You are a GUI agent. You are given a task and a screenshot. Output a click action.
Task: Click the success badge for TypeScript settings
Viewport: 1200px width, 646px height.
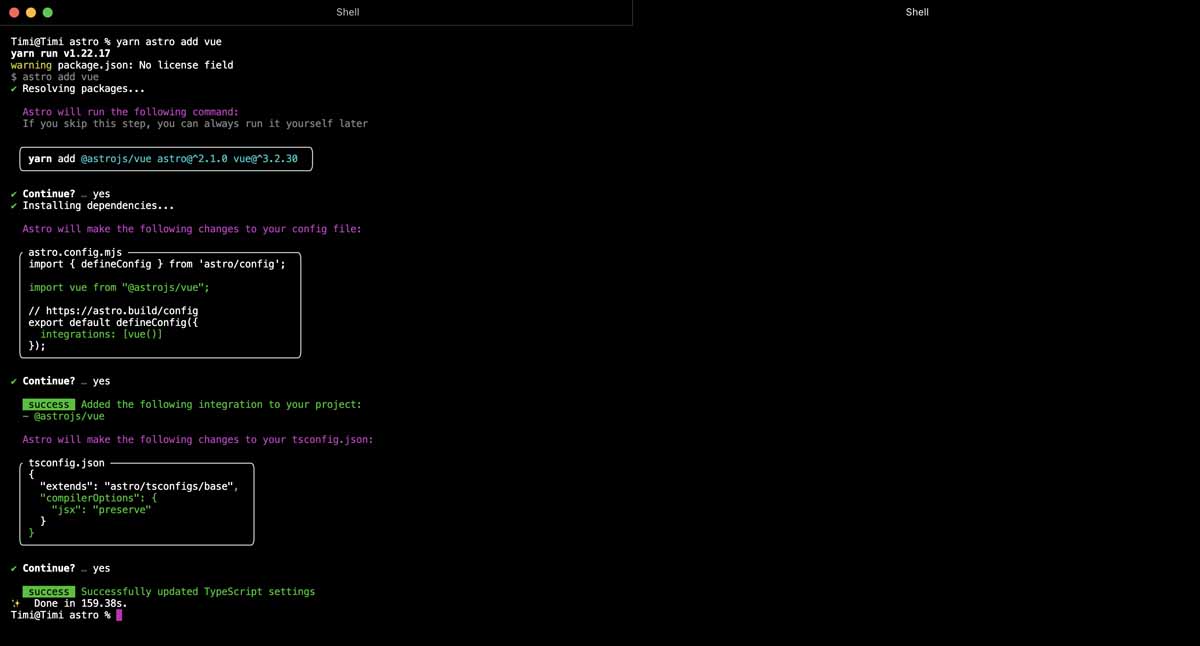pos(48,591)
